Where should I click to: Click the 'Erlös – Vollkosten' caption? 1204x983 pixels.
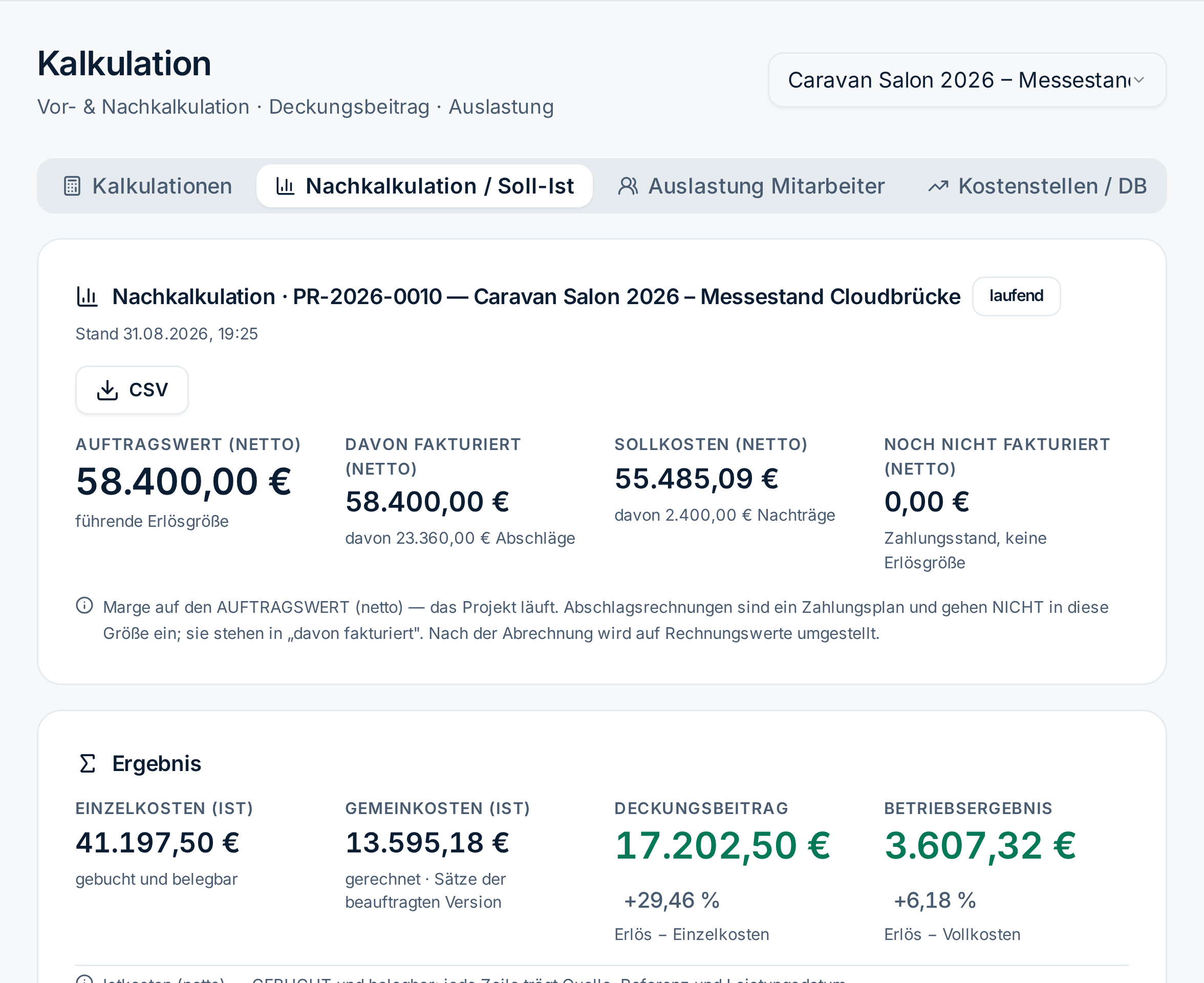point(952,934)
